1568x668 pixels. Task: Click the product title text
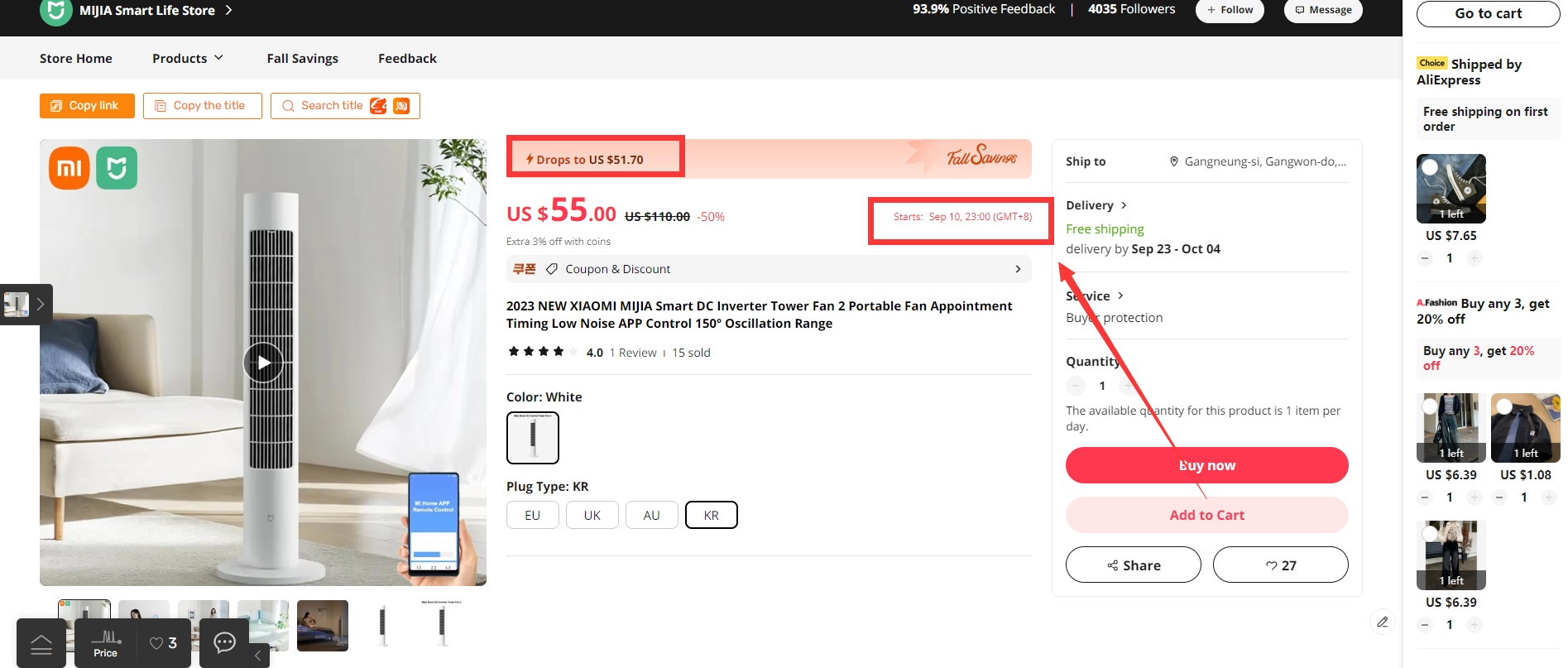tap(759, 315)
